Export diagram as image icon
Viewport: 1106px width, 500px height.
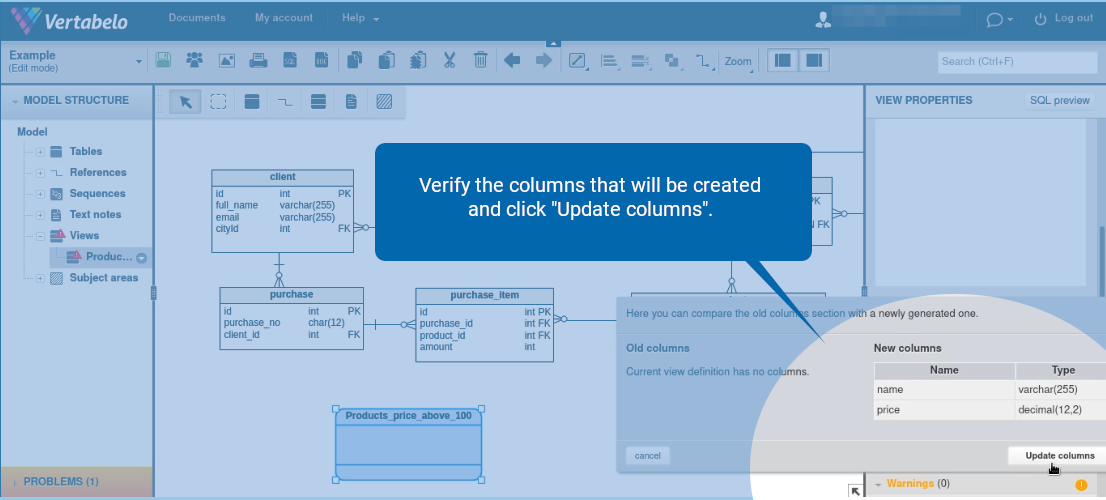pyautogui.click(x=226, y=61)
